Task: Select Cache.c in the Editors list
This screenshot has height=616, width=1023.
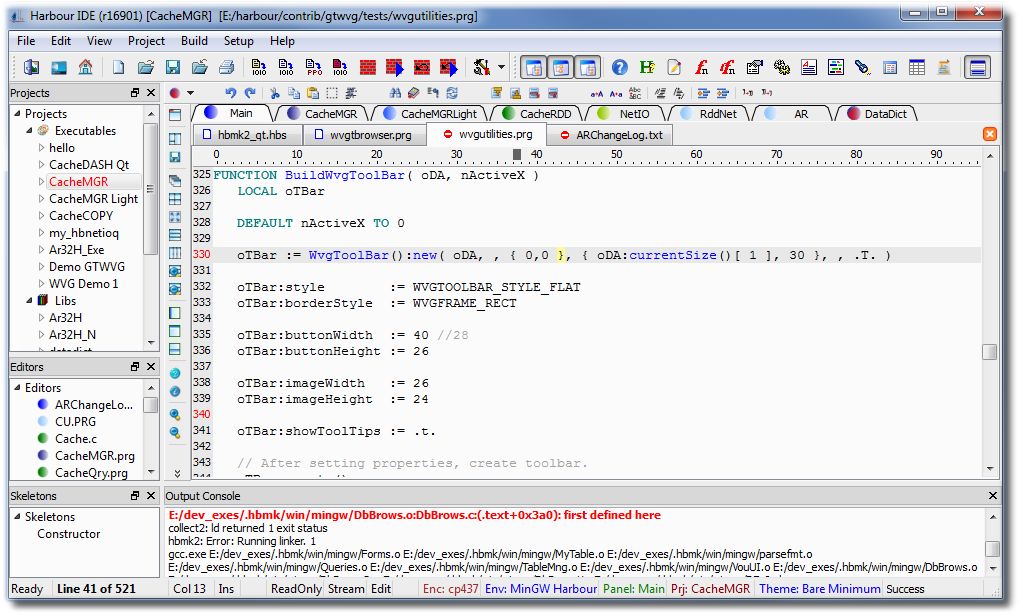Action: (x=75, y=439)
